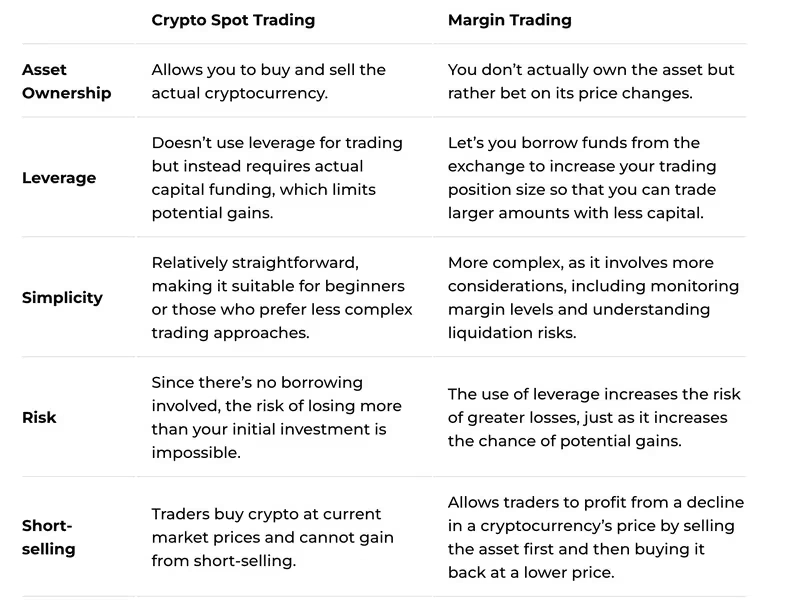This screenshot has height=608, width=811.
Task: Click the Crypto Spot Trading column header
Action: tap(233, 20)
